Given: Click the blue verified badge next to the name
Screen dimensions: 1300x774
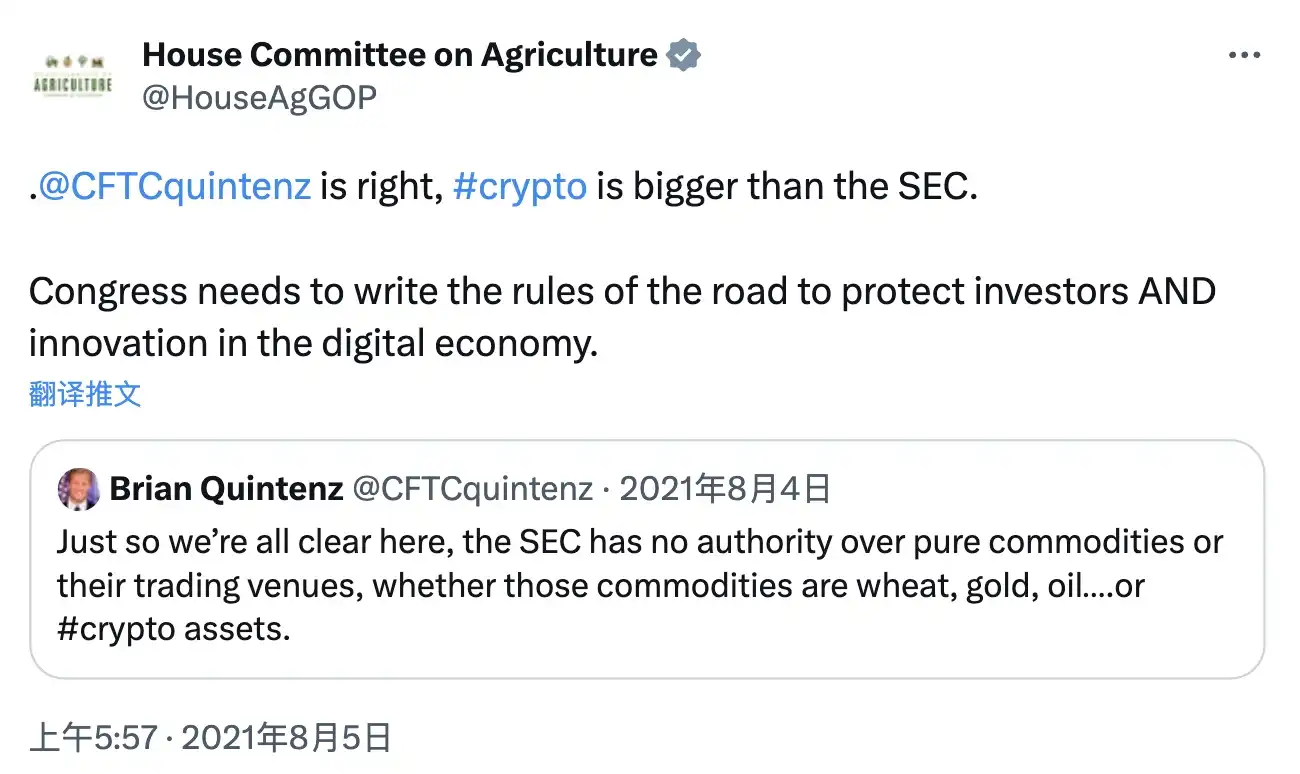Looking at the screenshot, I should (x=682, y=54).
